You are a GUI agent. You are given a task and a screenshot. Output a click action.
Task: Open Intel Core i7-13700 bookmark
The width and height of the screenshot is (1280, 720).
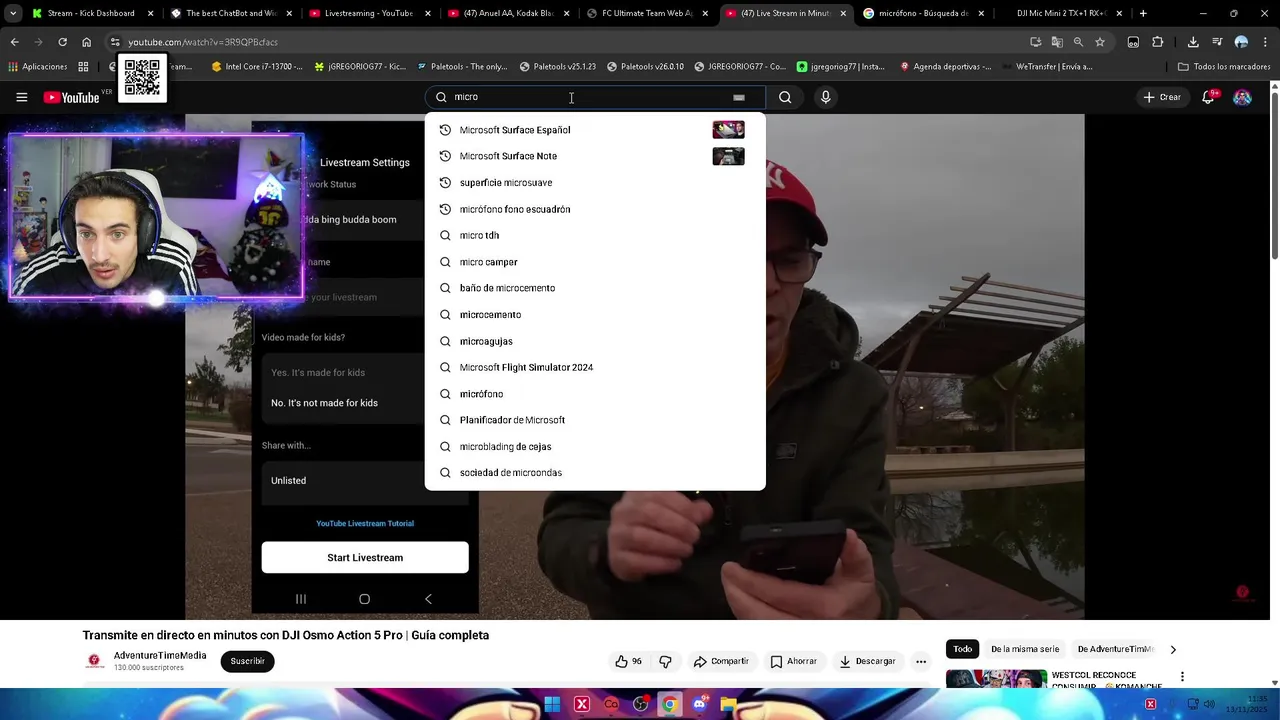click(x=257, y=67)
